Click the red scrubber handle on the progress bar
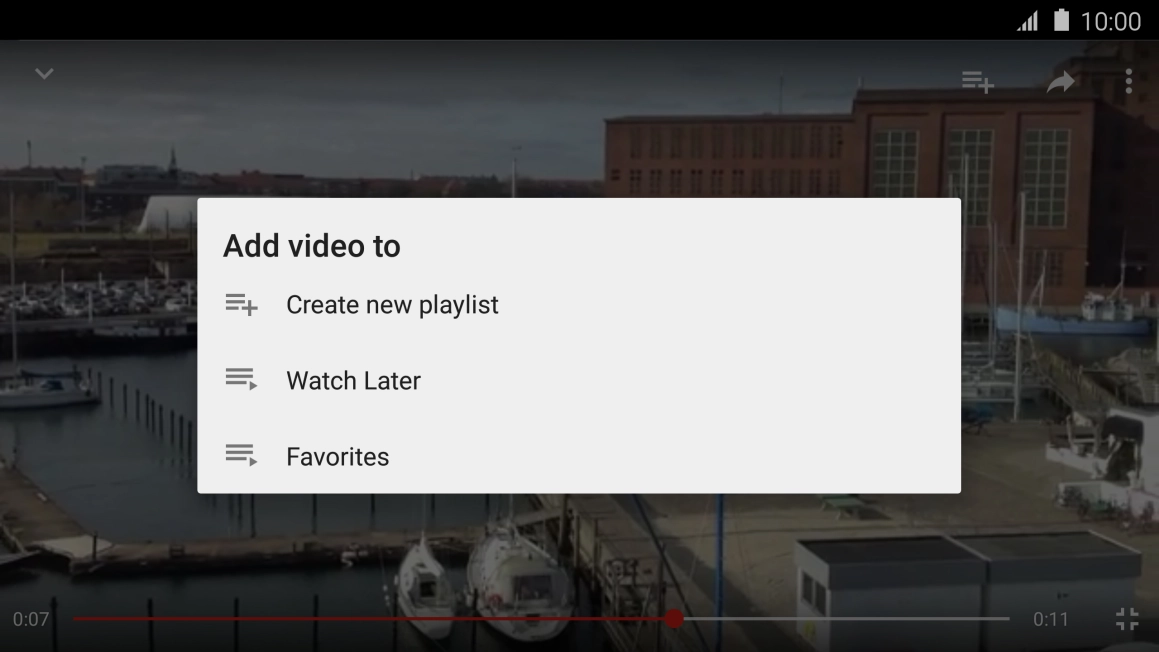1159x652 pixels. coord(674,619)
